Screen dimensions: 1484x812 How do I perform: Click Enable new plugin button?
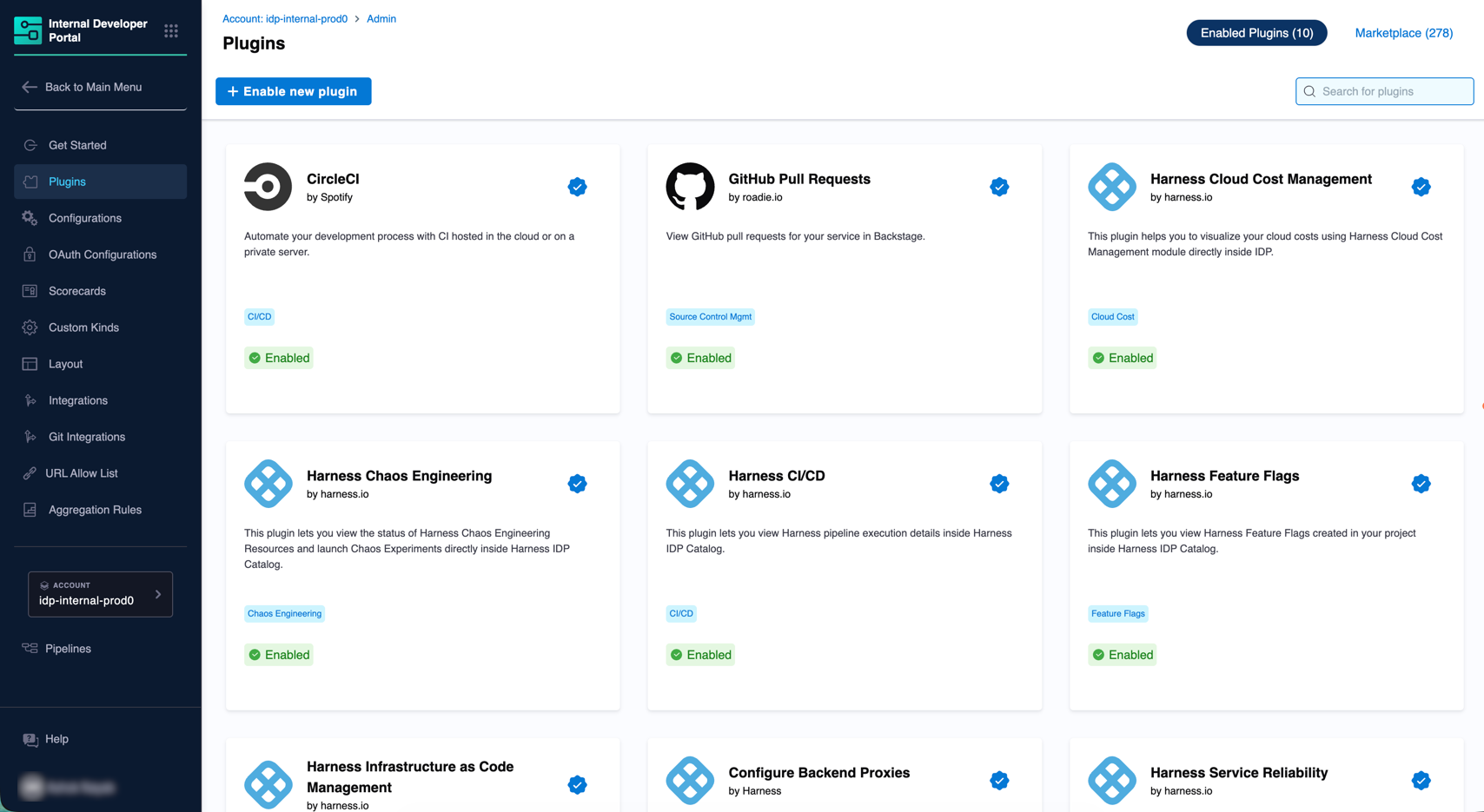(293, 91)
